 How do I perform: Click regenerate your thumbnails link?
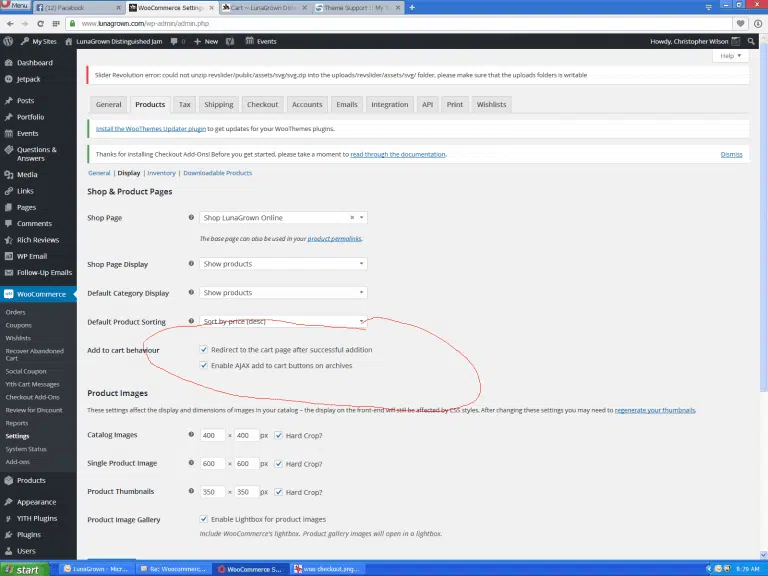pos(655,410)
